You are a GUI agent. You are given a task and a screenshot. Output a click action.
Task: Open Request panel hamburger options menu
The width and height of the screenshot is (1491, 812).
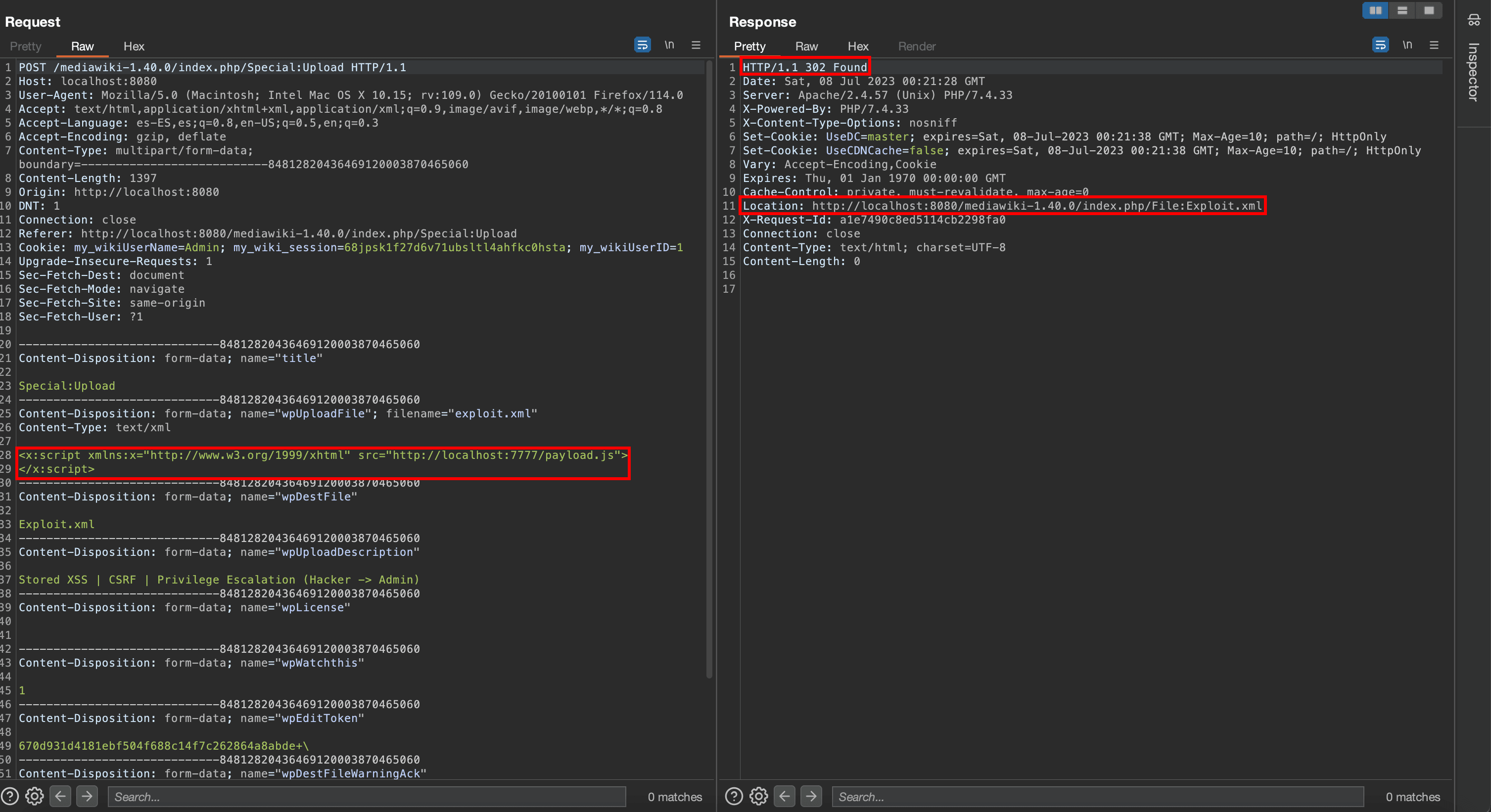point(697,45)
